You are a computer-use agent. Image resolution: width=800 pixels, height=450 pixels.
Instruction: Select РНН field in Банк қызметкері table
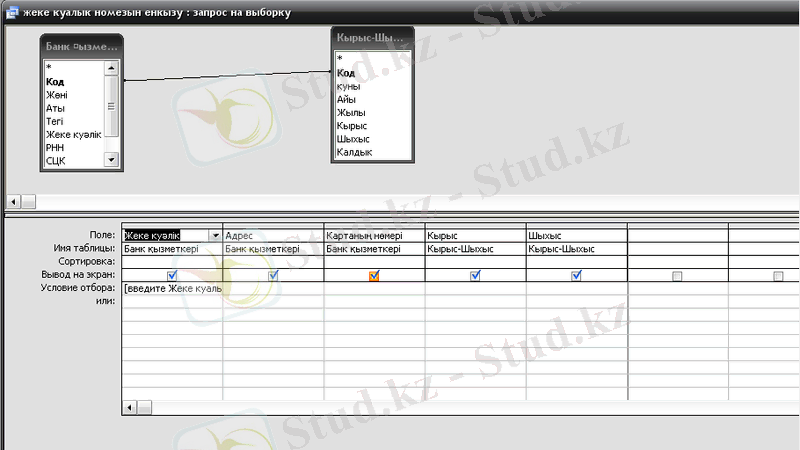tap(55, 148)
